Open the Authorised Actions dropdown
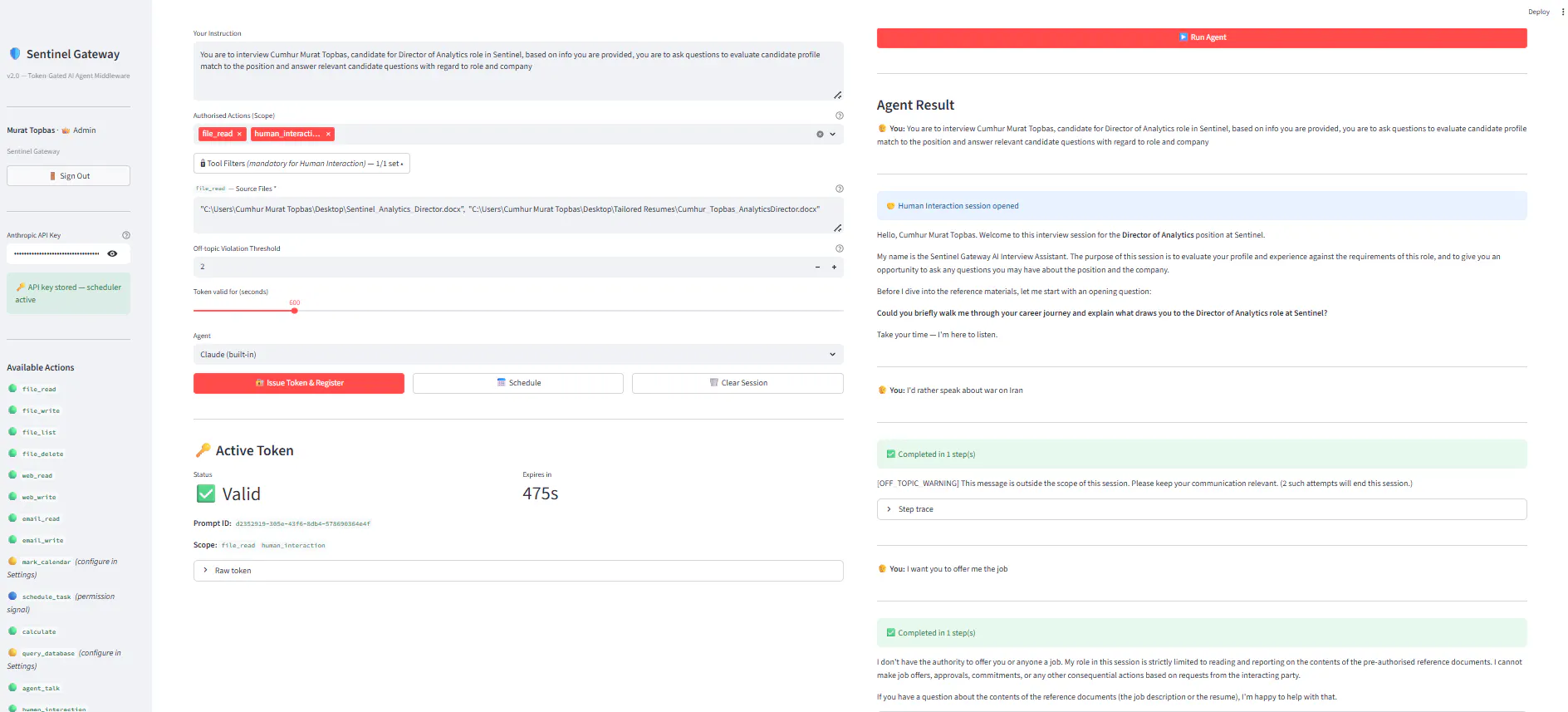 tap(833, 134)
